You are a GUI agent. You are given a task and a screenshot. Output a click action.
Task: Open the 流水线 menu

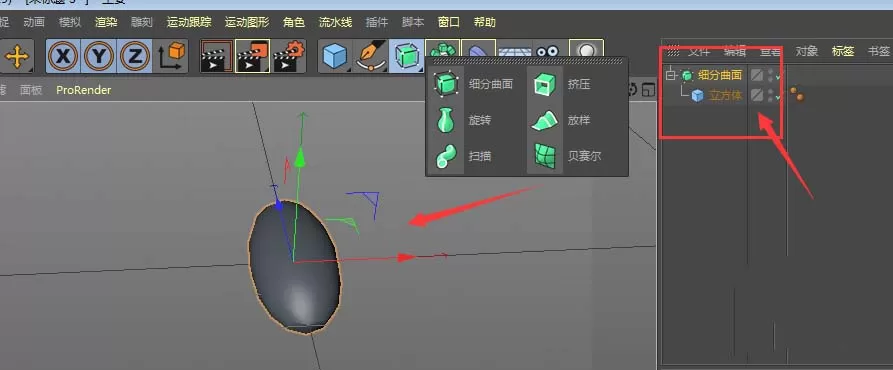pos(335,22)
